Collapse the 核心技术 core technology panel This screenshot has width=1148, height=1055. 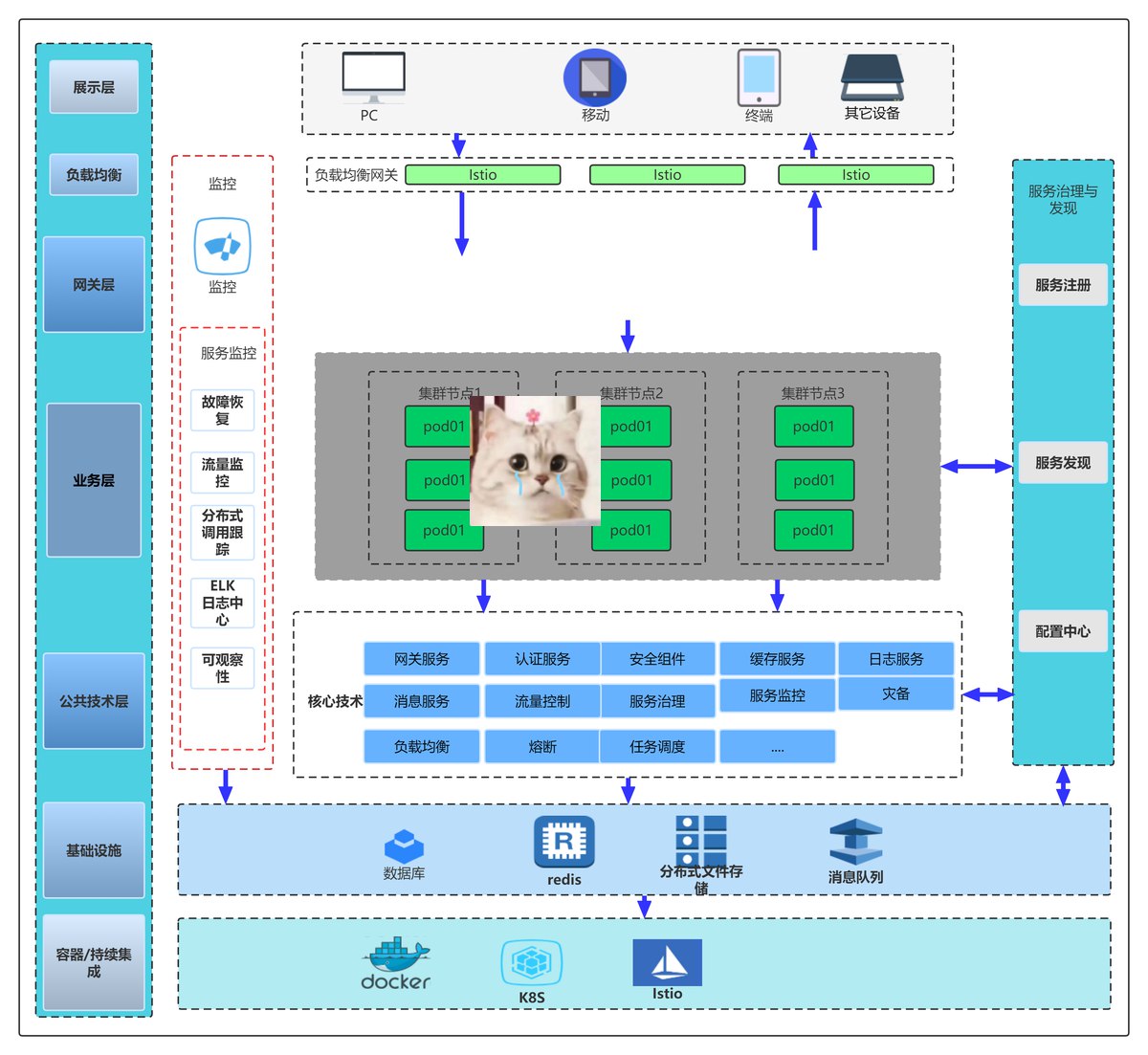(x=334, y=701)
